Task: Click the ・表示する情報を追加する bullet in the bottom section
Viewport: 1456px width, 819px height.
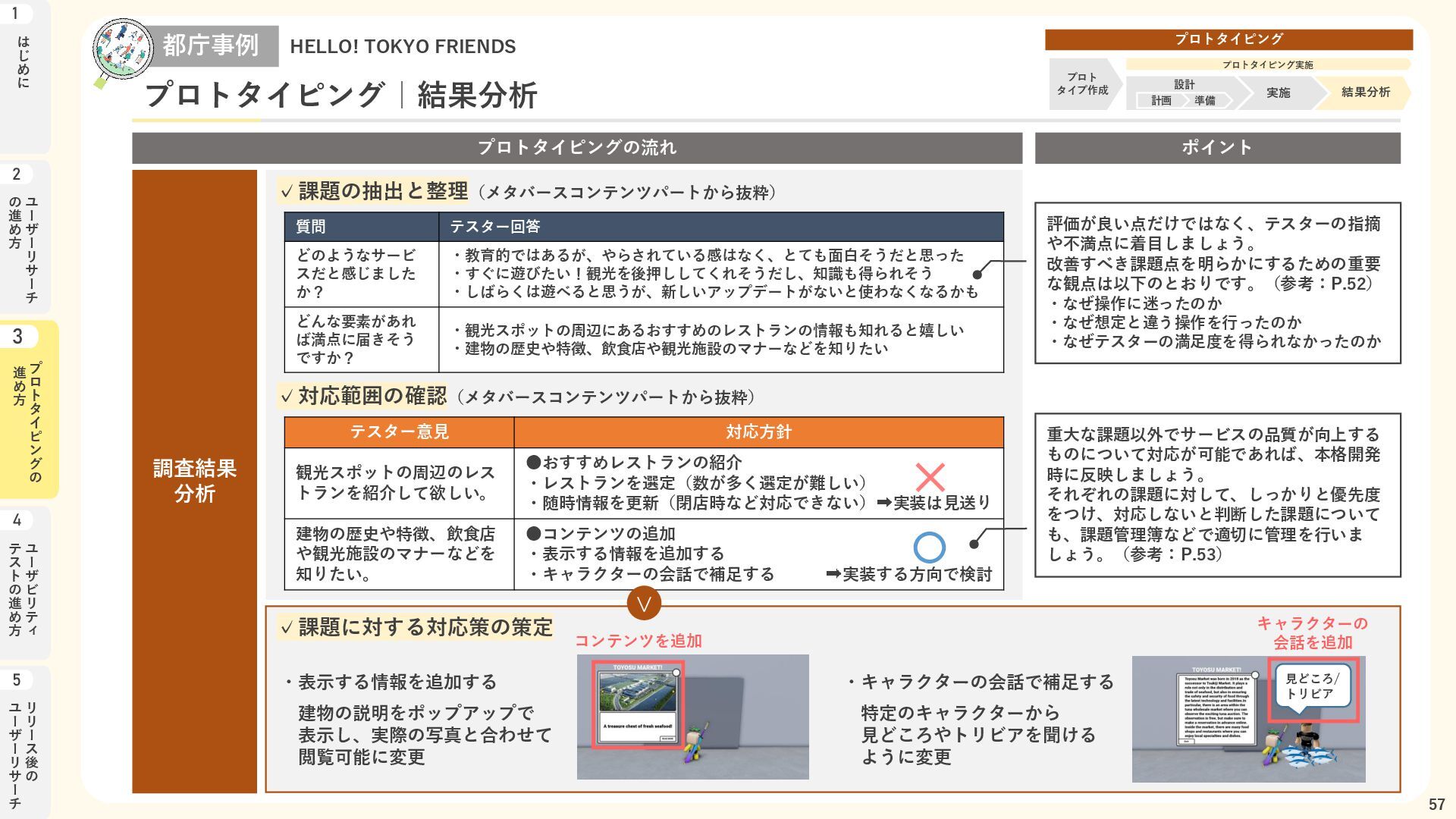Action: click(391, 682)
